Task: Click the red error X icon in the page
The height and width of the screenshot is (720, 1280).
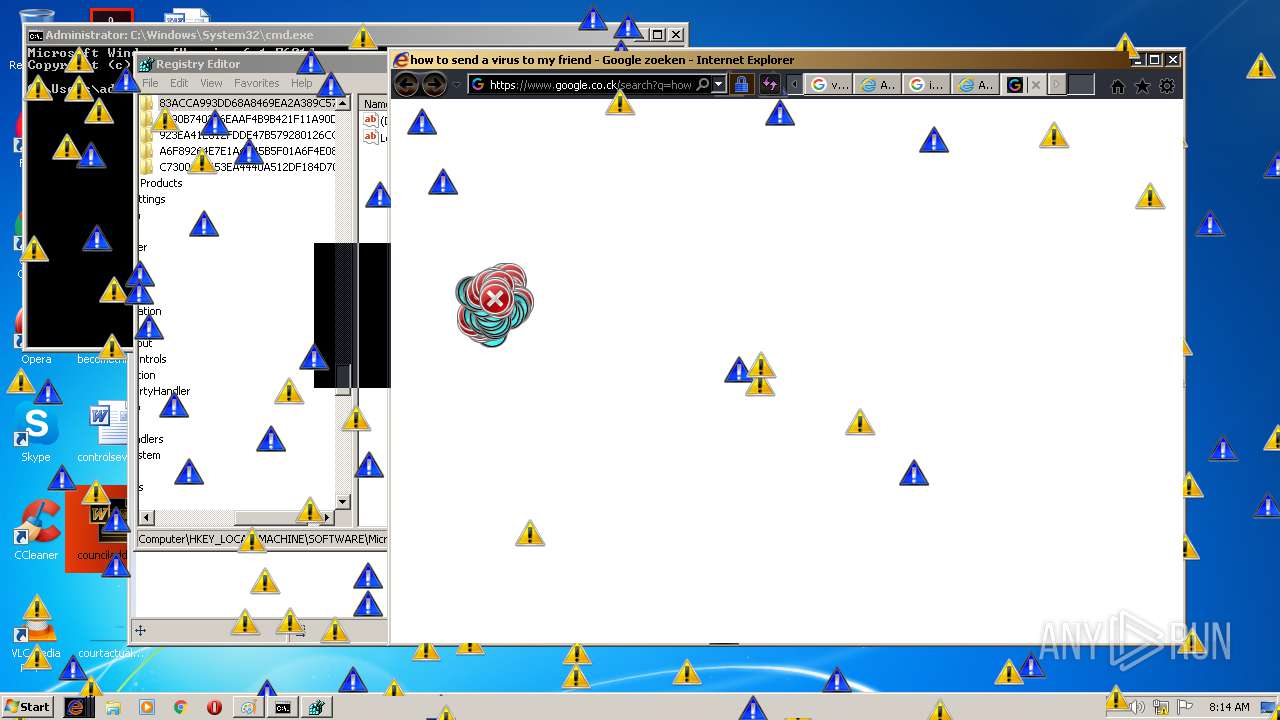Action: coord(494,299)
